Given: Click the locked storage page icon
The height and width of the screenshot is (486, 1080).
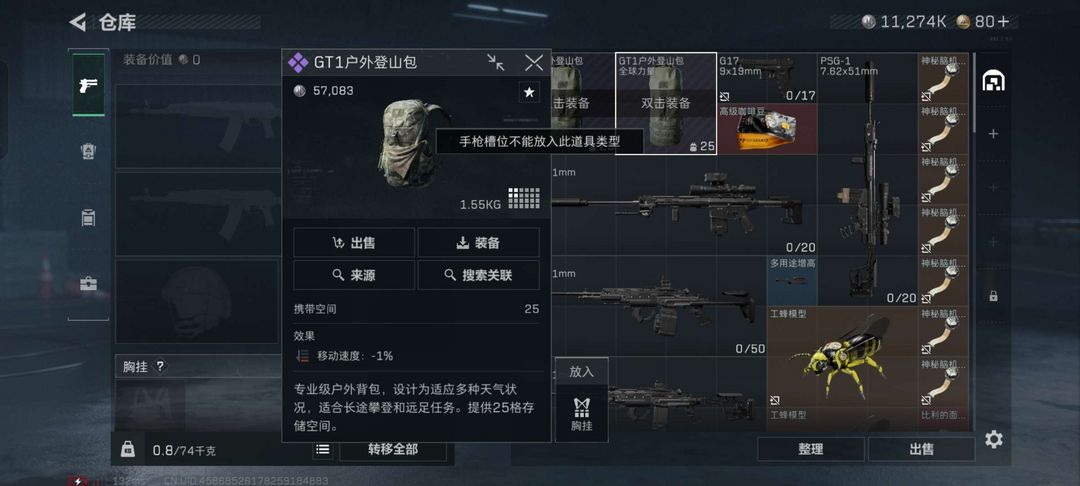Looking at the screenshot, I should click(993, 296).
